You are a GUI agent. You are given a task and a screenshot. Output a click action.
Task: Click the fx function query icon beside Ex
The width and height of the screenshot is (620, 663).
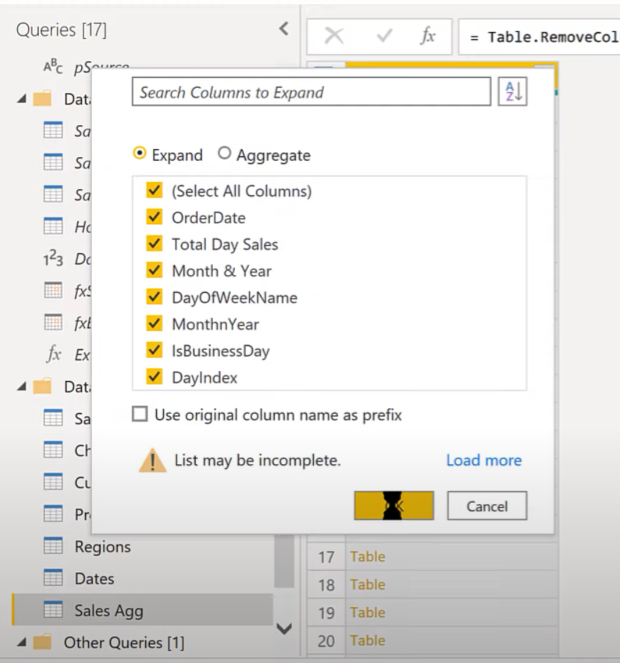pyautogui.click(x=53, y=354)
